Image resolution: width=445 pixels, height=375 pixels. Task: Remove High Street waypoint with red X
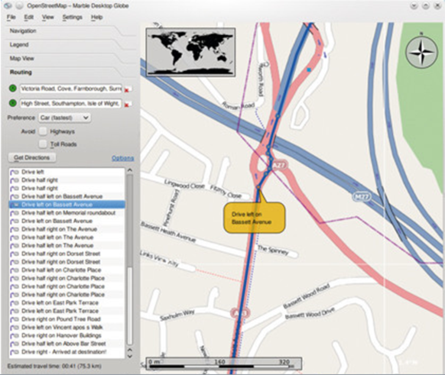tap(127, 105)
